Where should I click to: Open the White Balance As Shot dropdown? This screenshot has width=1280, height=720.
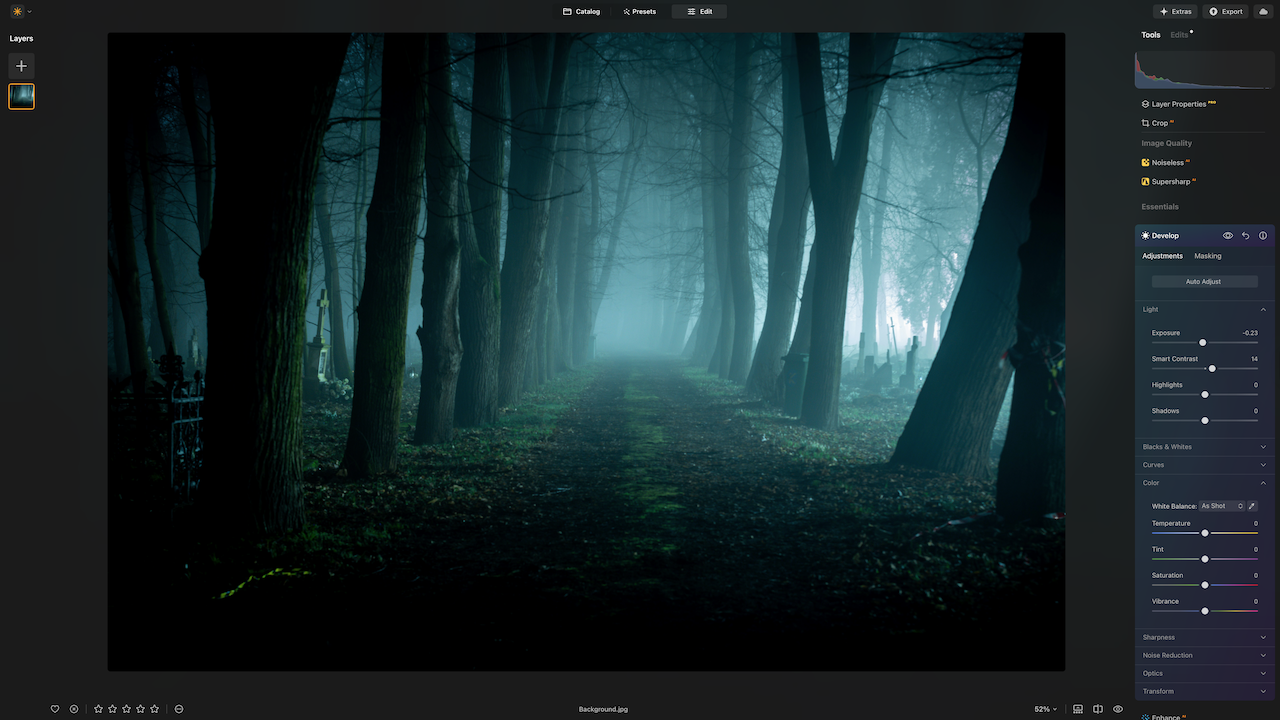(x=1222, y=506)
